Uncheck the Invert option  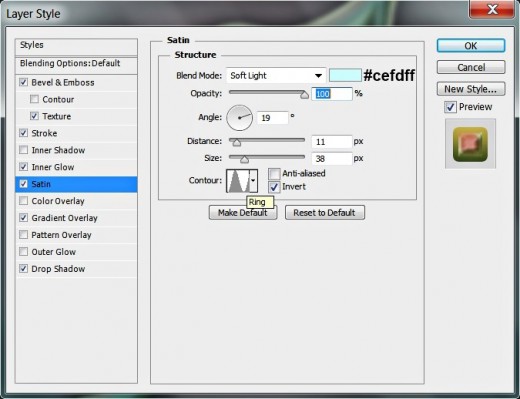point(274,187)
